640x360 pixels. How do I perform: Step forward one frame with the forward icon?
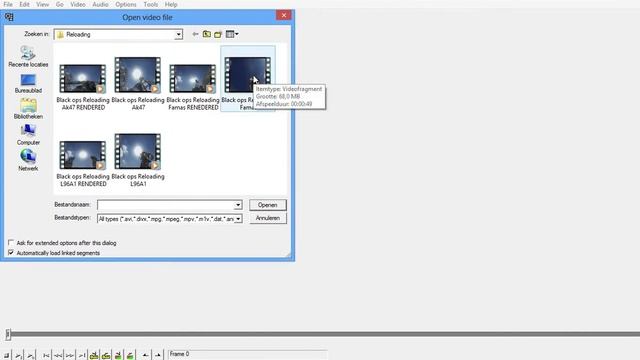(70, 356)
